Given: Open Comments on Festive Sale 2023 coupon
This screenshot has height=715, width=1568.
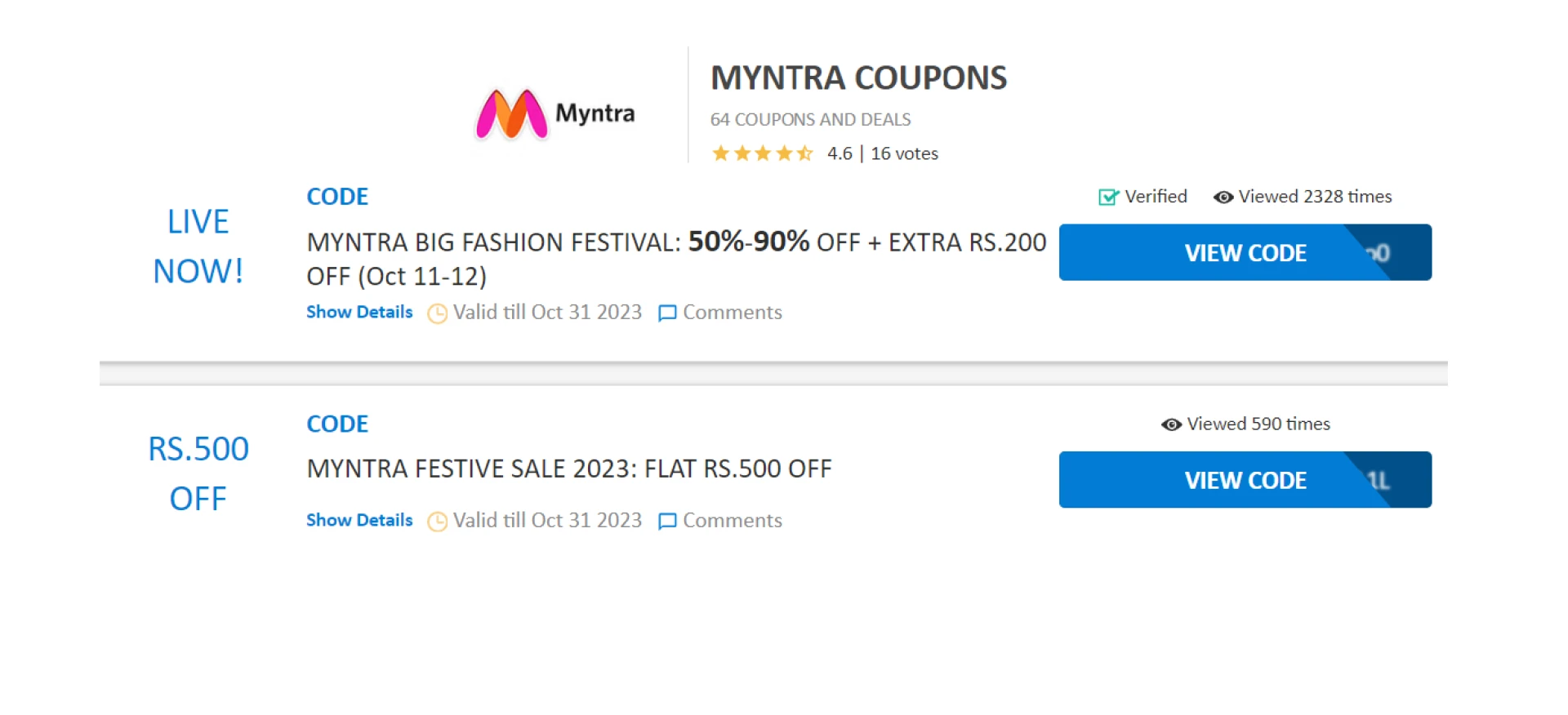Looking at the screenshot, I should point(732,521).
